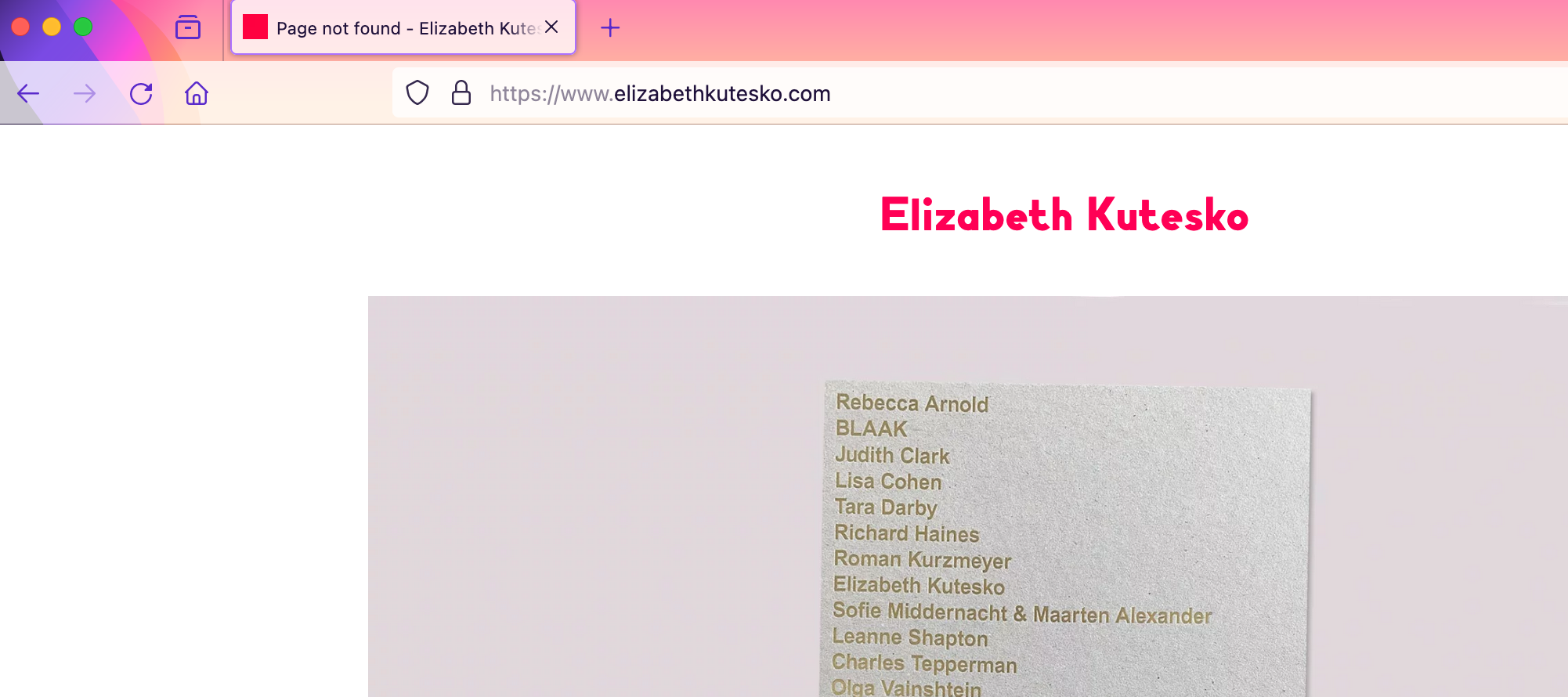
Task: Go back to the previous page
Action: click(x=28, y=94)
